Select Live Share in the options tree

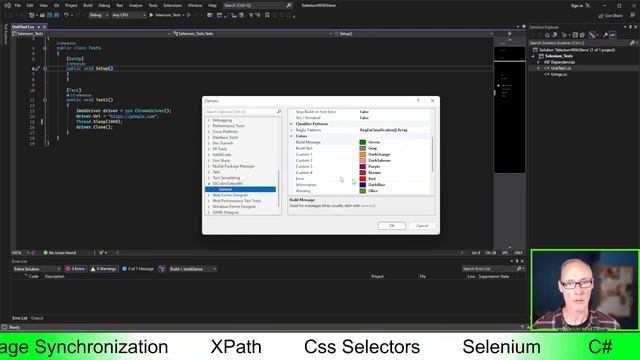[221, 160]
